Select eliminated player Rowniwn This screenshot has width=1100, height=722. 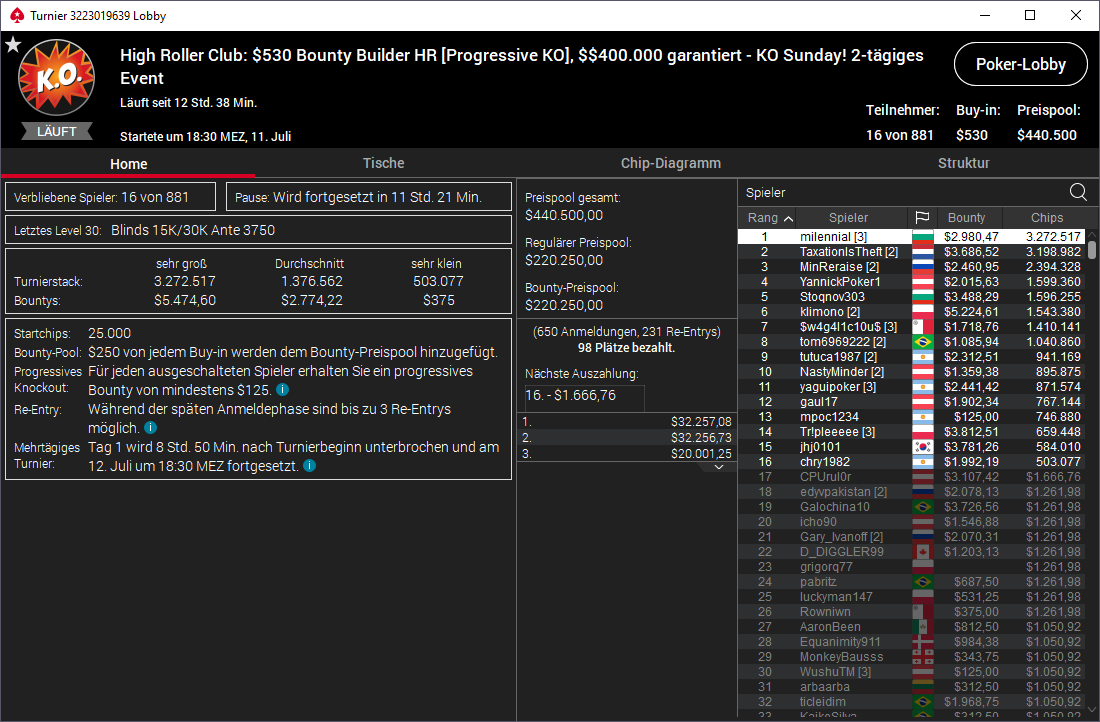click(911, 612)
